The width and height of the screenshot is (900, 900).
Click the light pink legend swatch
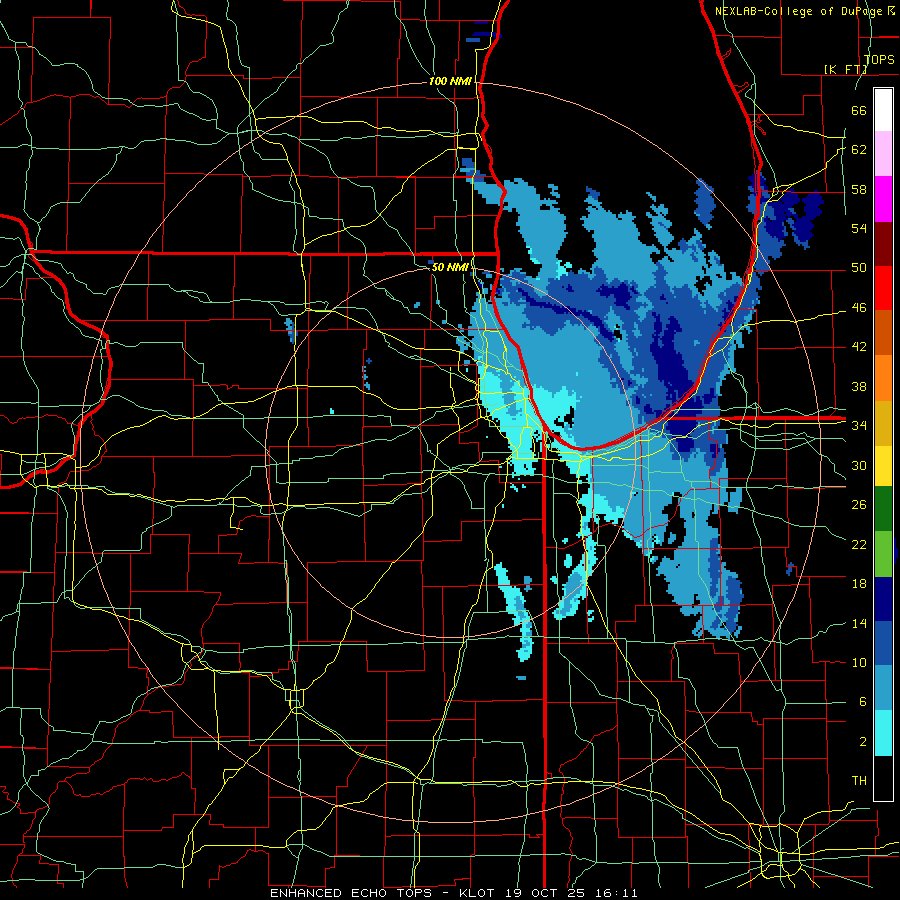coord(883,154)
